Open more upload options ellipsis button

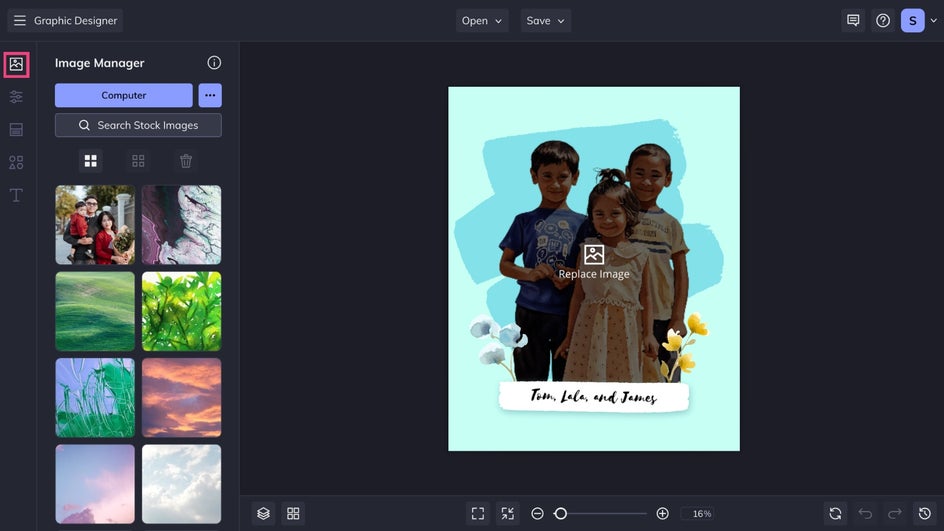pyautogui.click(x=210, y=95)
